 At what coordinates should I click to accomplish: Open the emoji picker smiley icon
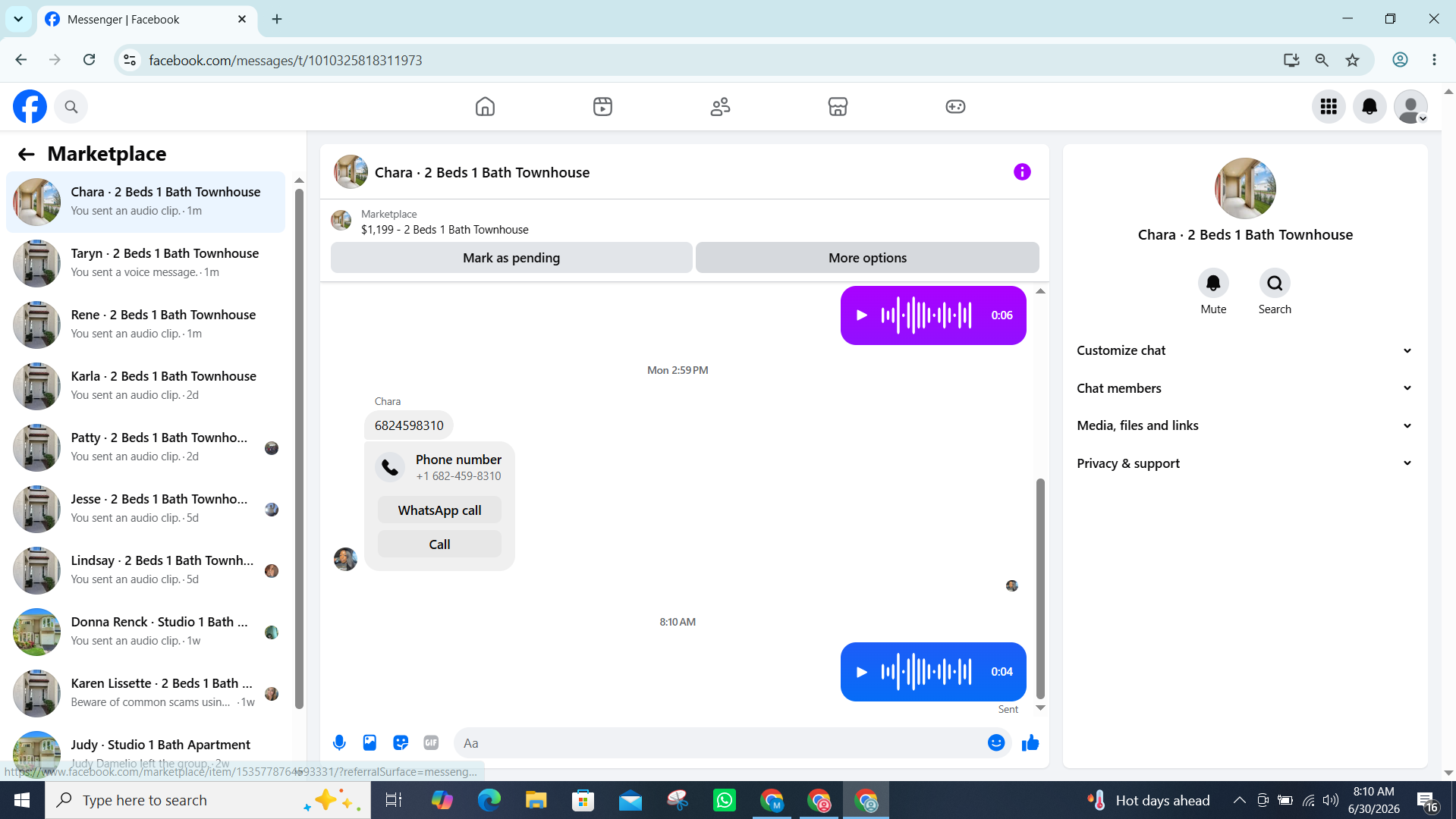pos(996,743)
